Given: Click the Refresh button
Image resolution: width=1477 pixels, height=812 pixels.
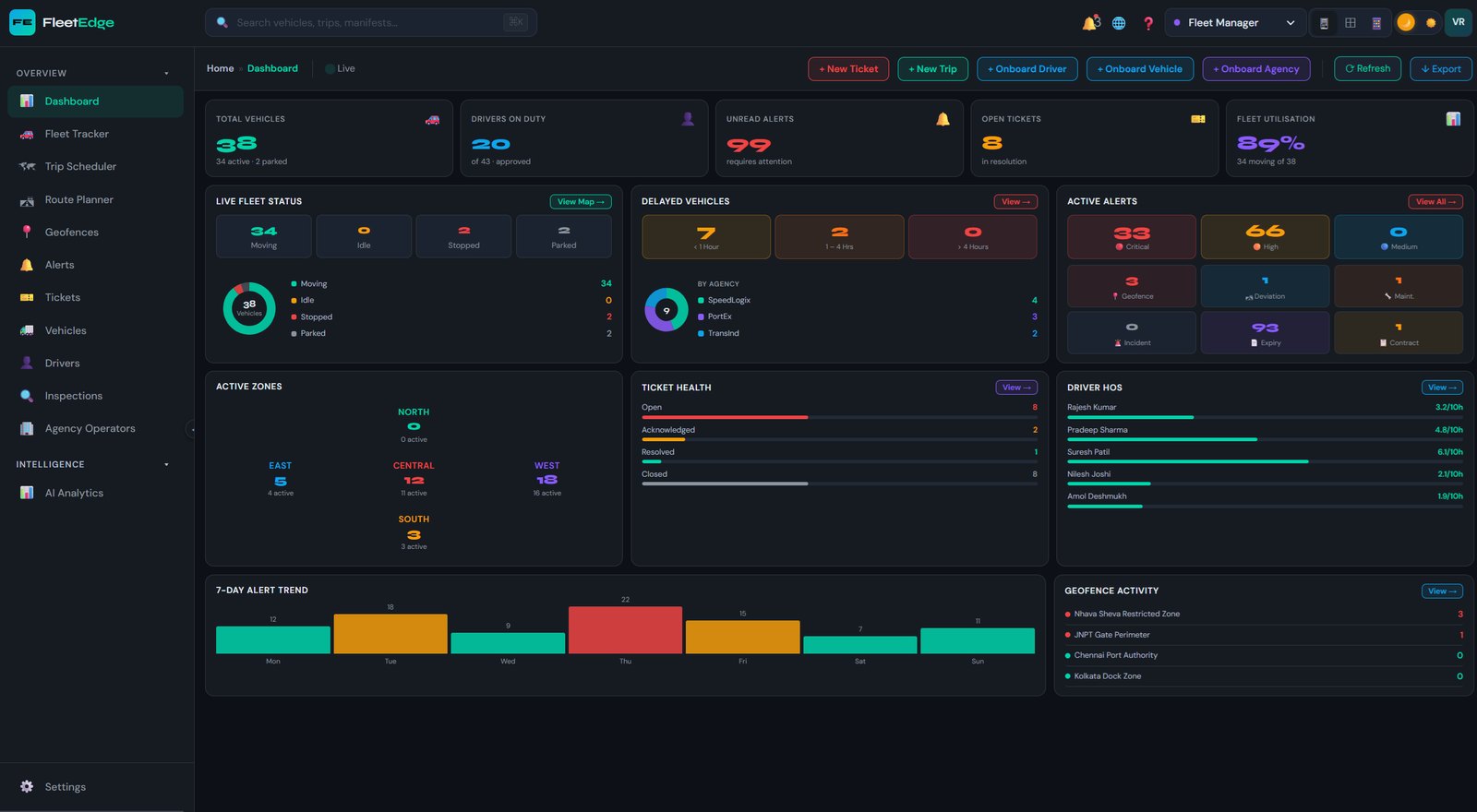Looking at the screenshot, I should click(1367, 68).
